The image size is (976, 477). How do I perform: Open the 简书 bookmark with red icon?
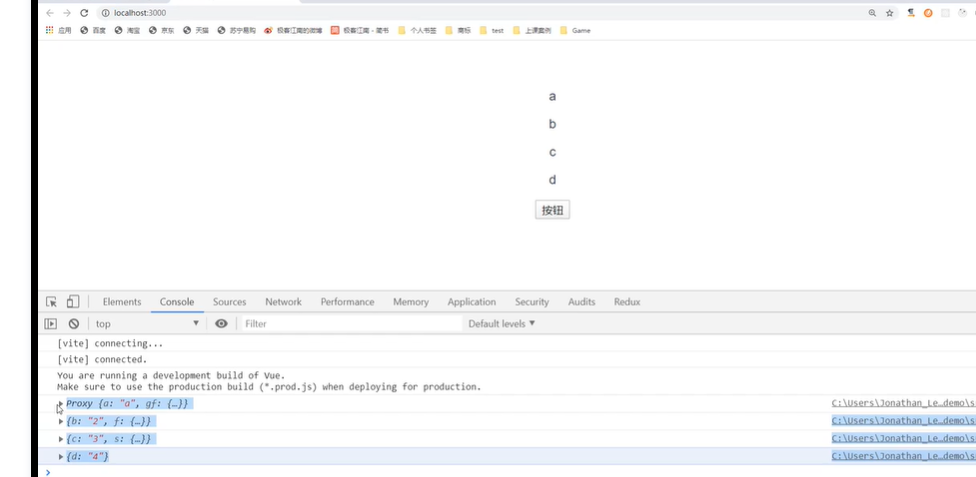point(359,30)
